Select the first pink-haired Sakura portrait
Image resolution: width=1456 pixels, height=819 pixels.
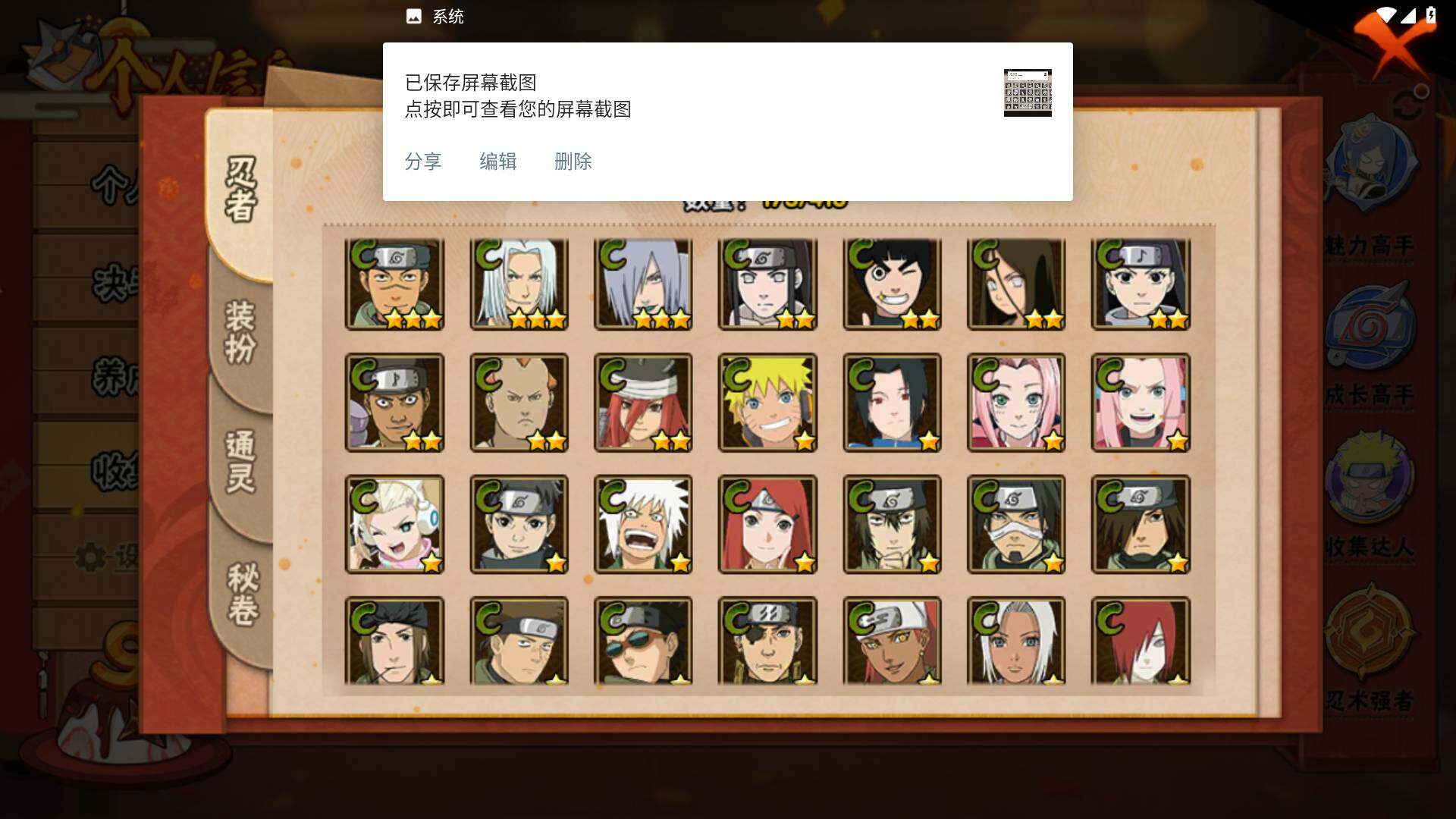click(1016, 403)
